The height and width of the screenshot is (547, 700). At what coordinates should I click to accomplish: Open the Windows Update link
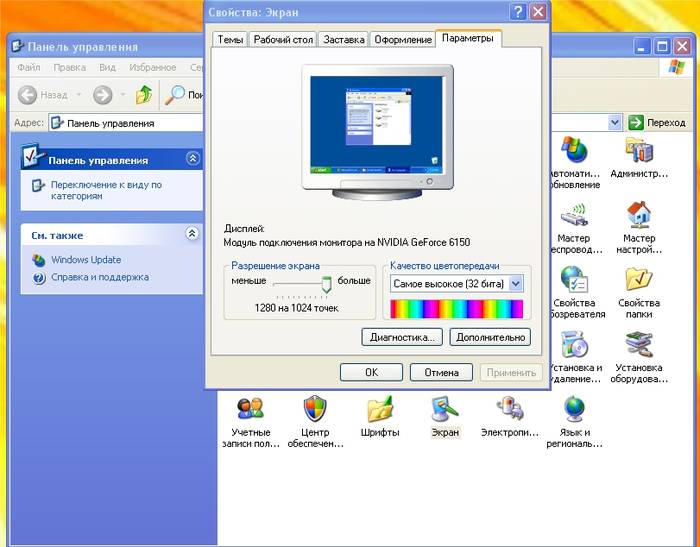pyautogui.click(x=86, y=260)
